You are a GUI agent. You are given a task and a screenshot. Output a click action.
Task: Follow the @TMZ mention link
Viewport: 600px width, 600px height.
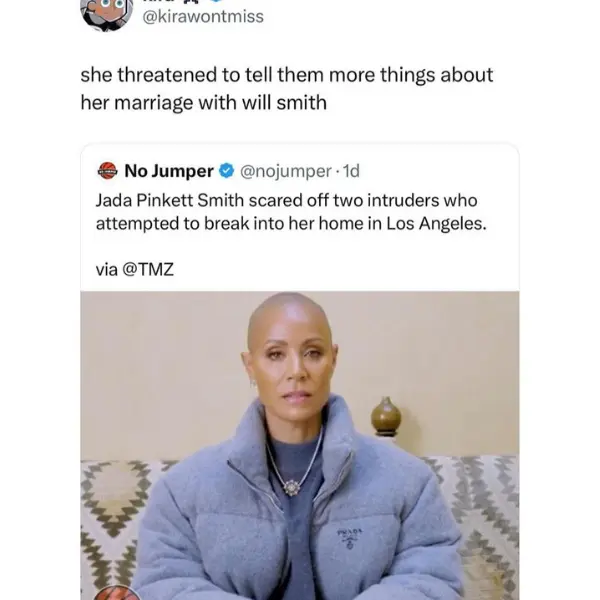pyautogui.click(x=148, y=269)
